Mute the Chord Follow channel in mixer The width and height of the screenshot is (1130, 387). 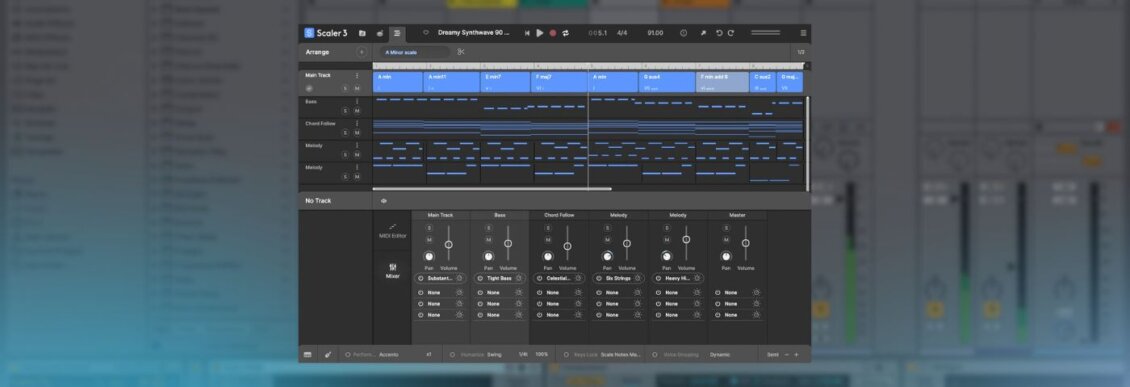548,240
